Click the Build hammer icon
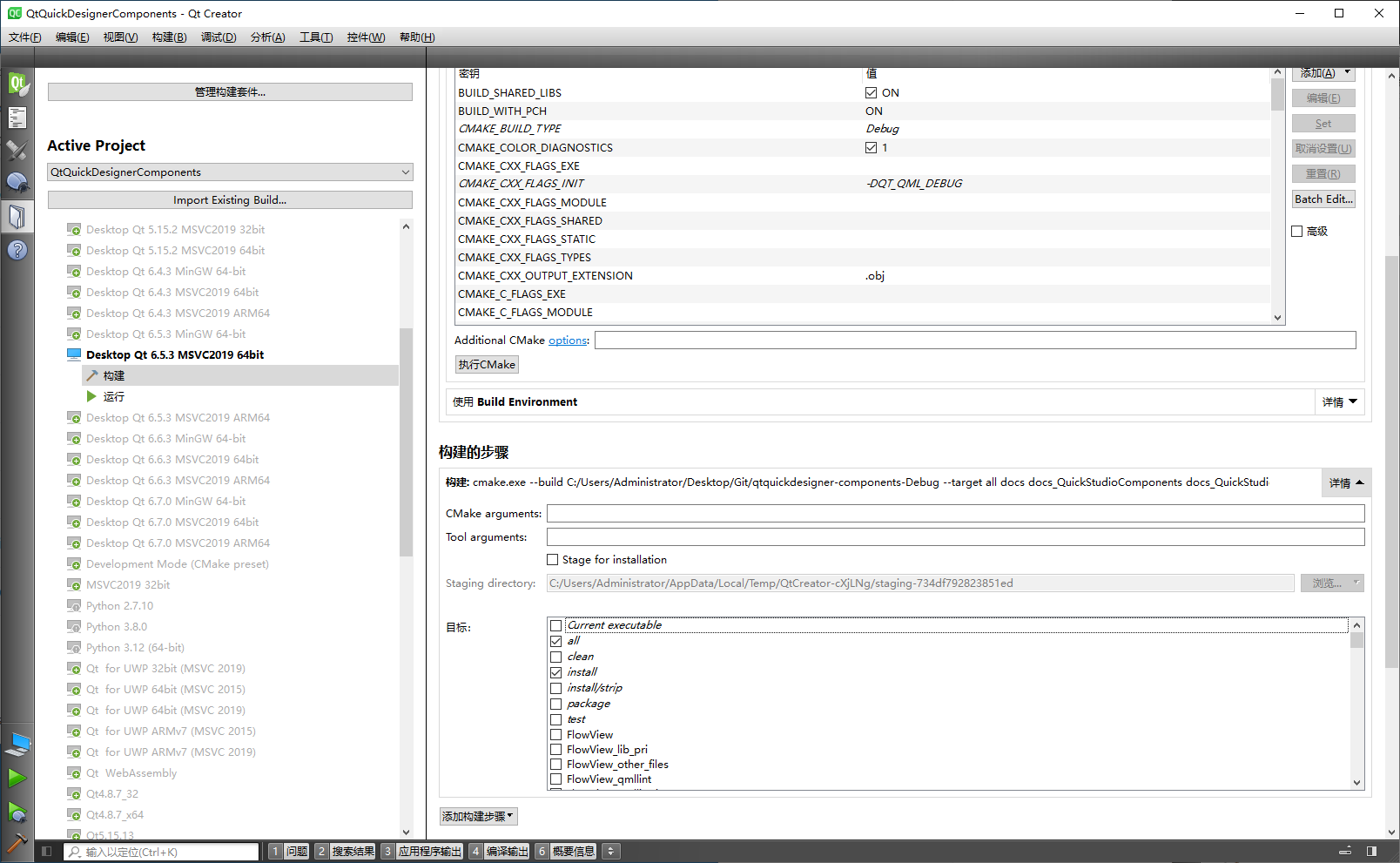This screenshot has width=1400, height=863. (17, 842)
